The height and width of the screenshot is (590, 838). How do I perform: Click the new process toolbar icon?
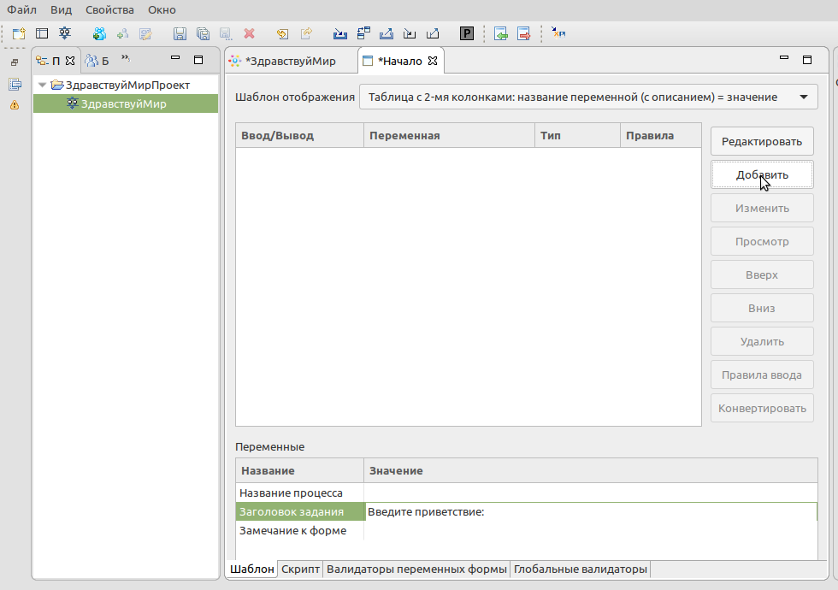pos(65,34)
